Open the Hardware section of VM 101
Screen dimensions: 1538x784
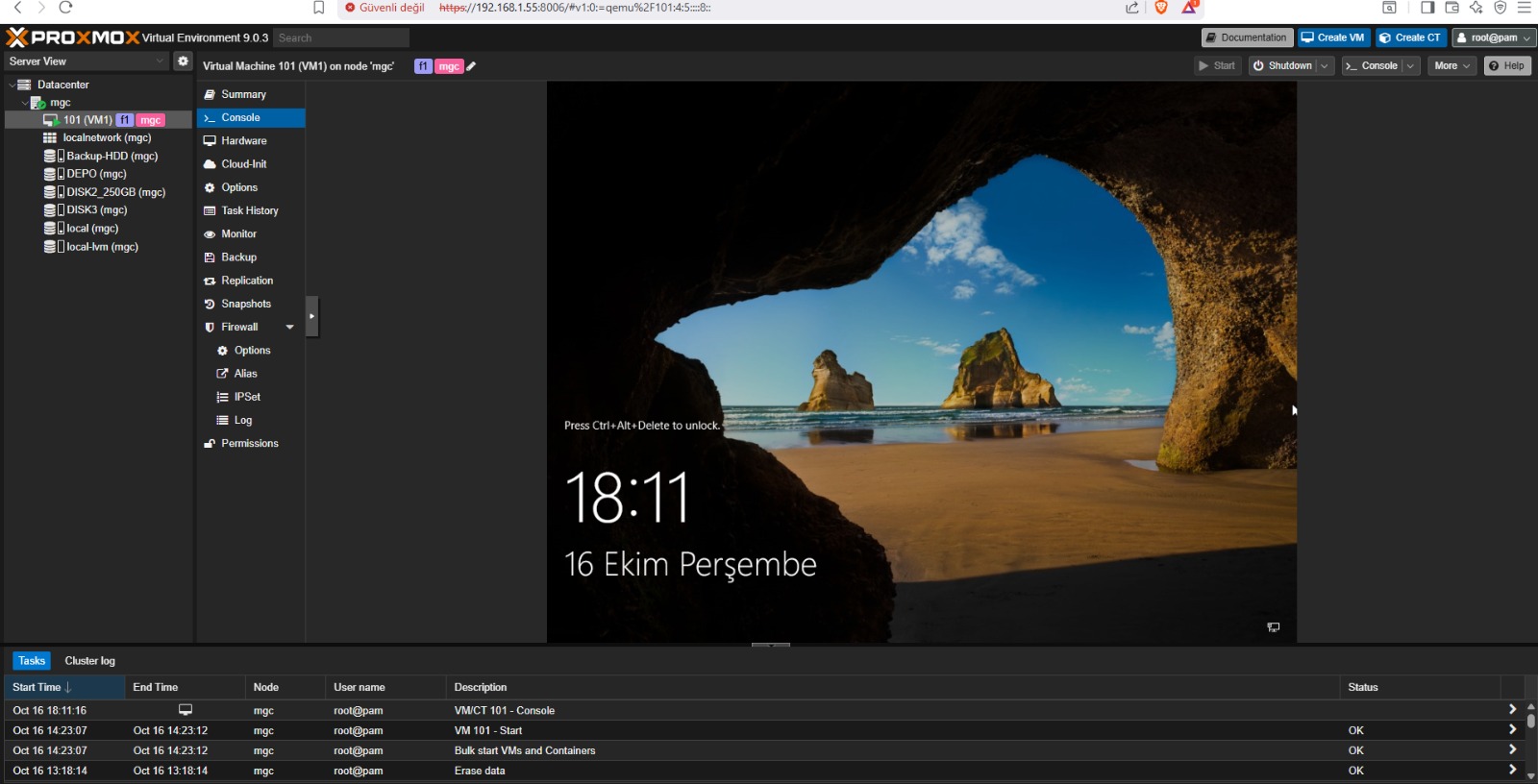pos(243,141)
